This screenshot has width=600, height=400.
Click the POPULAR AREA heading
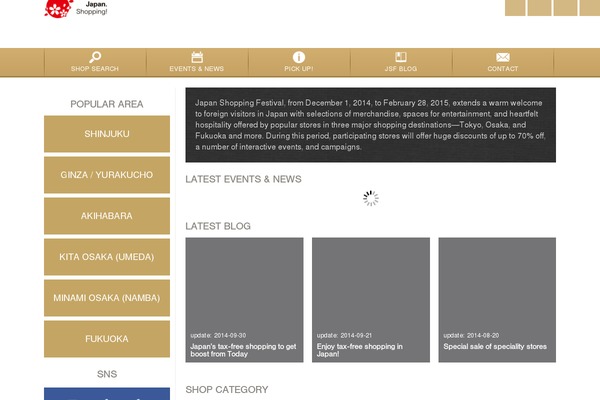point(107,104)
